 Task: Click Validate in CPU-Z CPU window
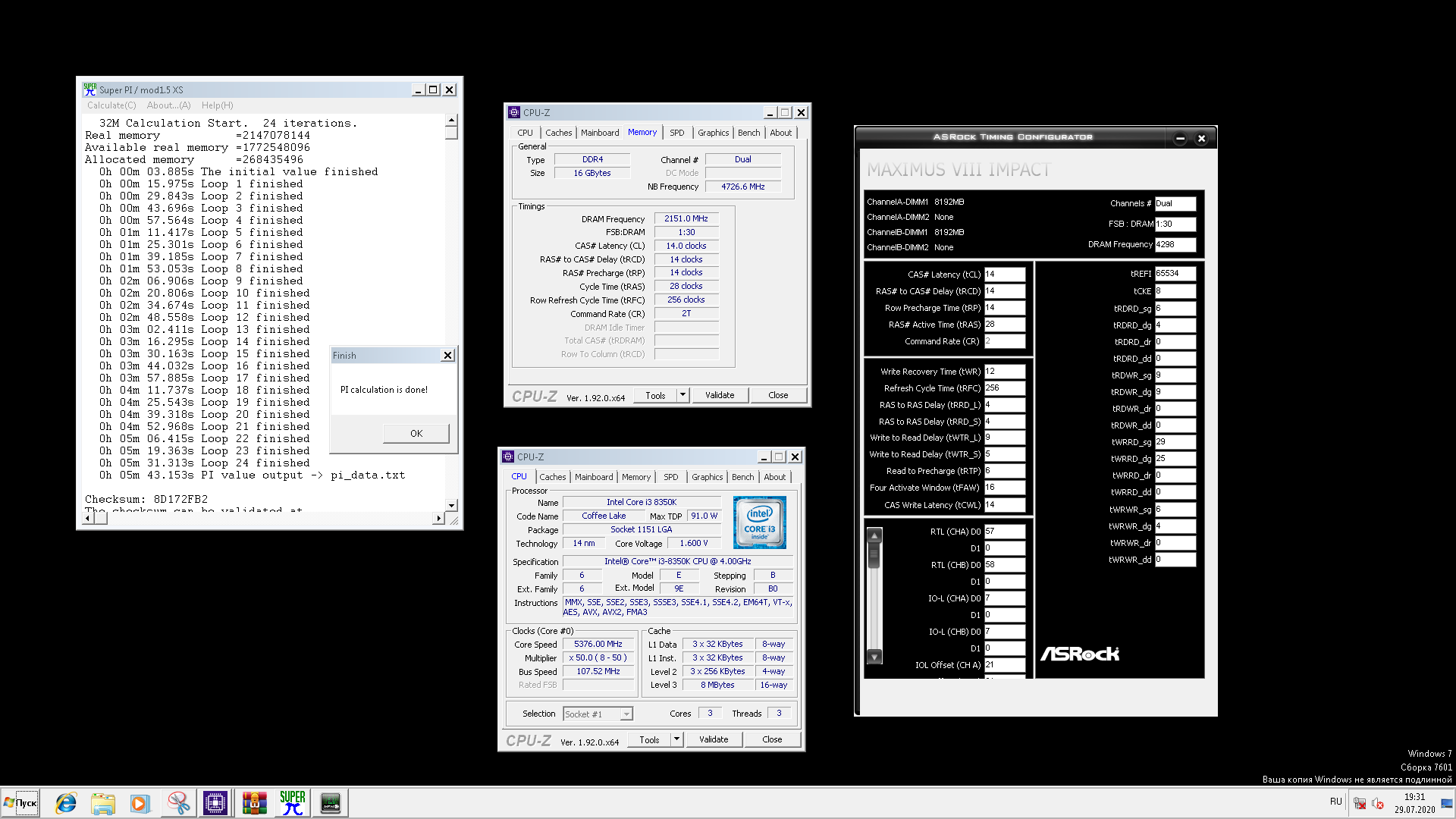point(714,739)
